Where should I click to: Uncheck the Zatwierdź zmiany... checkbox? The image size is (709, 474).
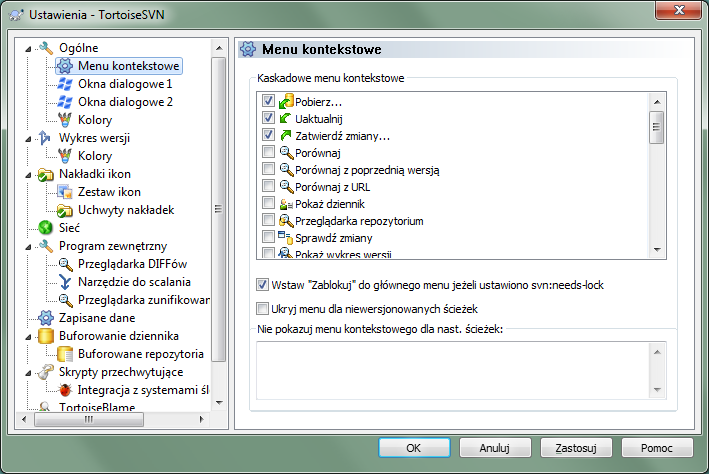(x=268, y=134)
